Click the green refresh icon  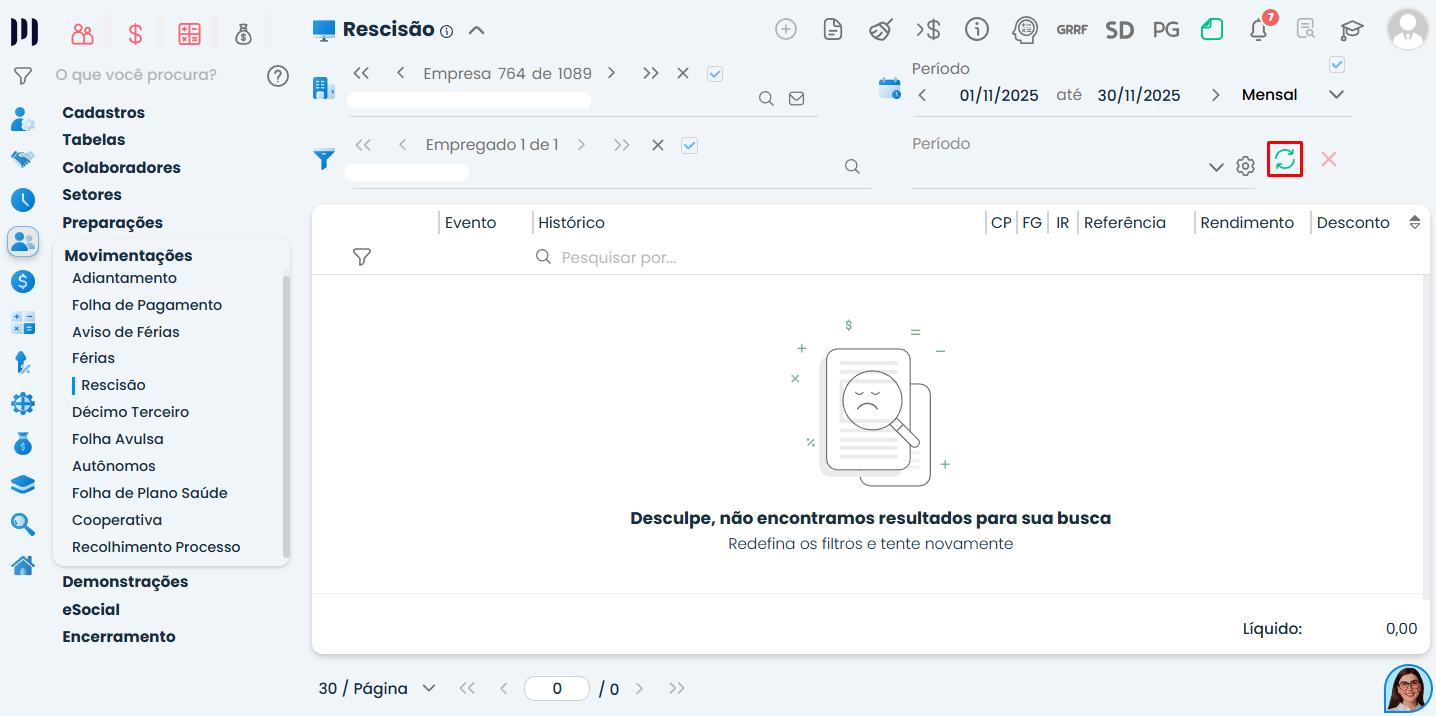(1285, 159)
